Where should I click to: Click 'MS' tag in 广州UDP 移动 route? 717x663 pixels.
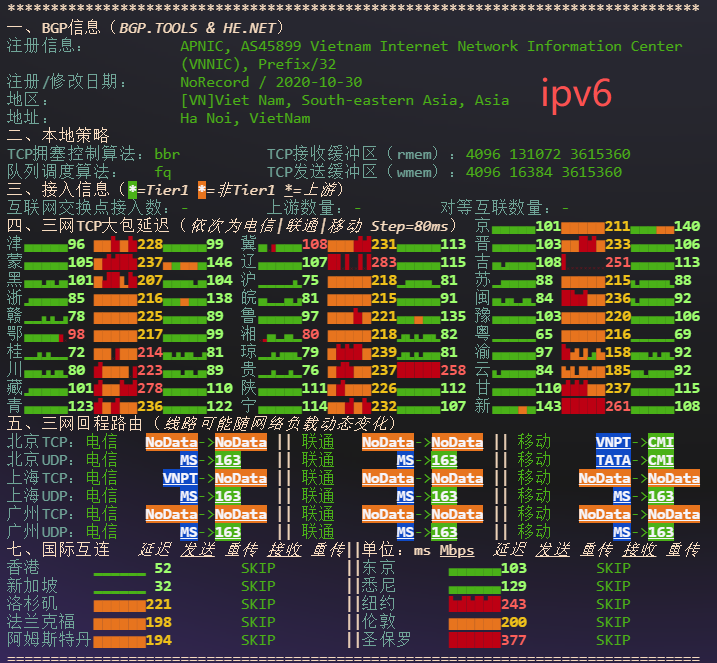(x=622, y=532)
